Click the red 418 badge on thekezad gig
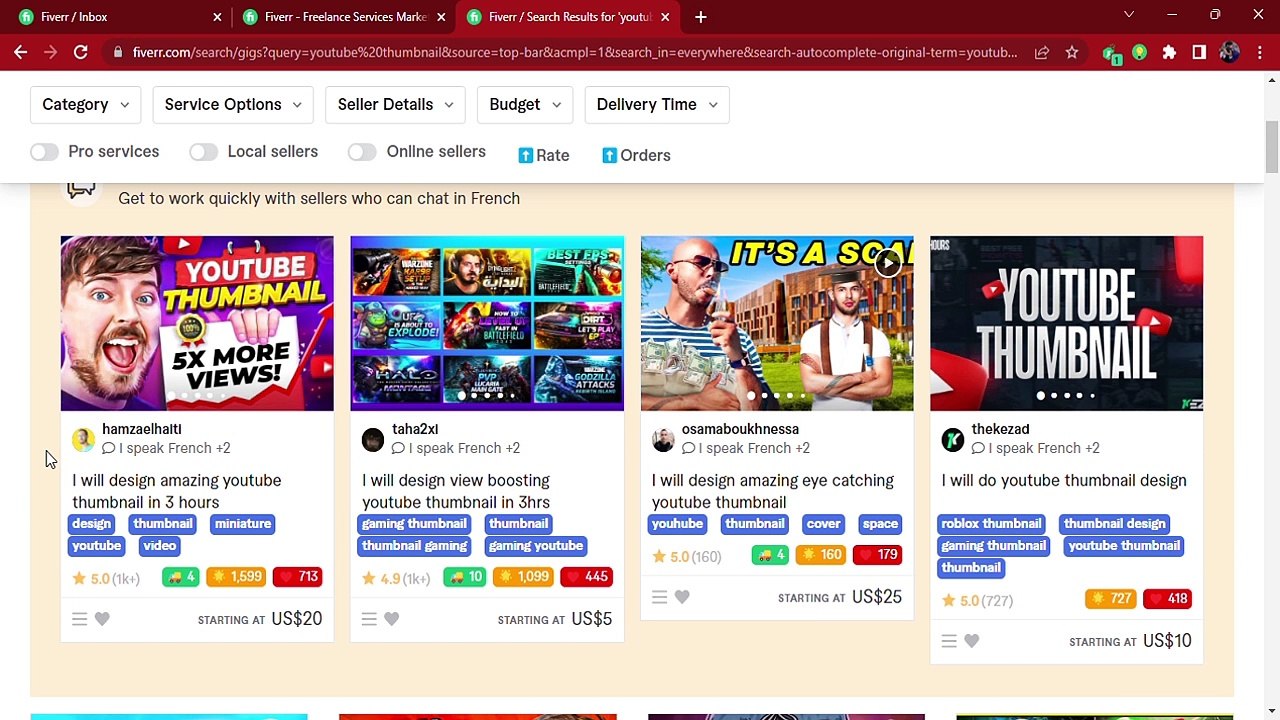 point(1167,599)
